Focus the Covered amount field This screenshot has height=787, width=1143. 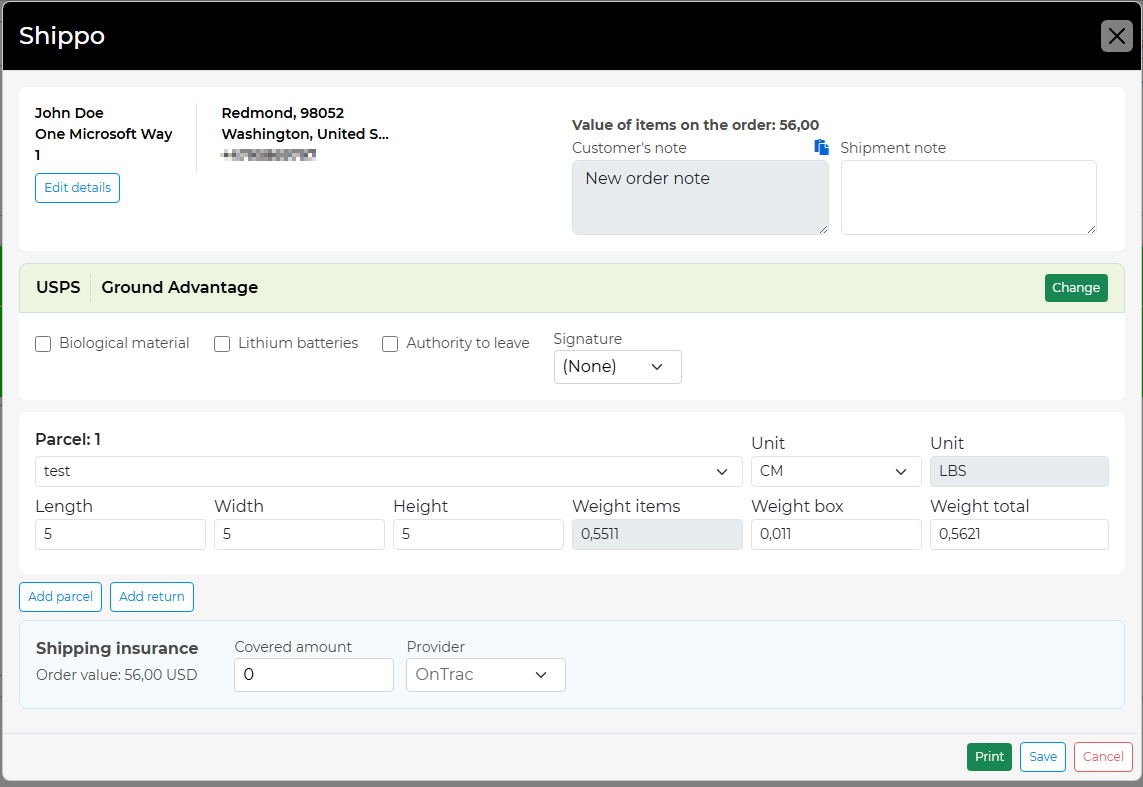(x=313, y=675)
